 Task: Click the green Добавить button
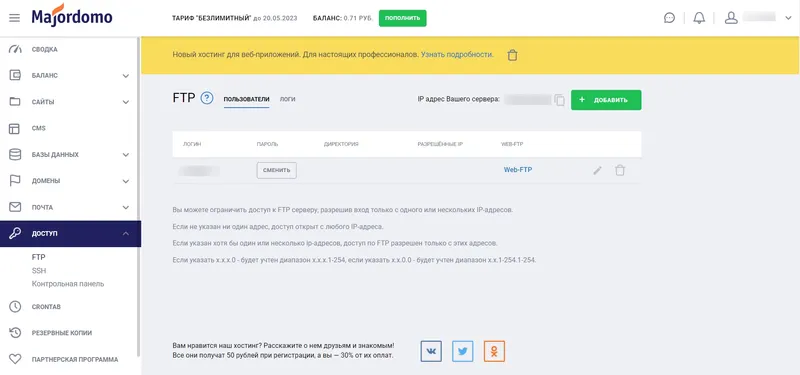coord(606,100)
